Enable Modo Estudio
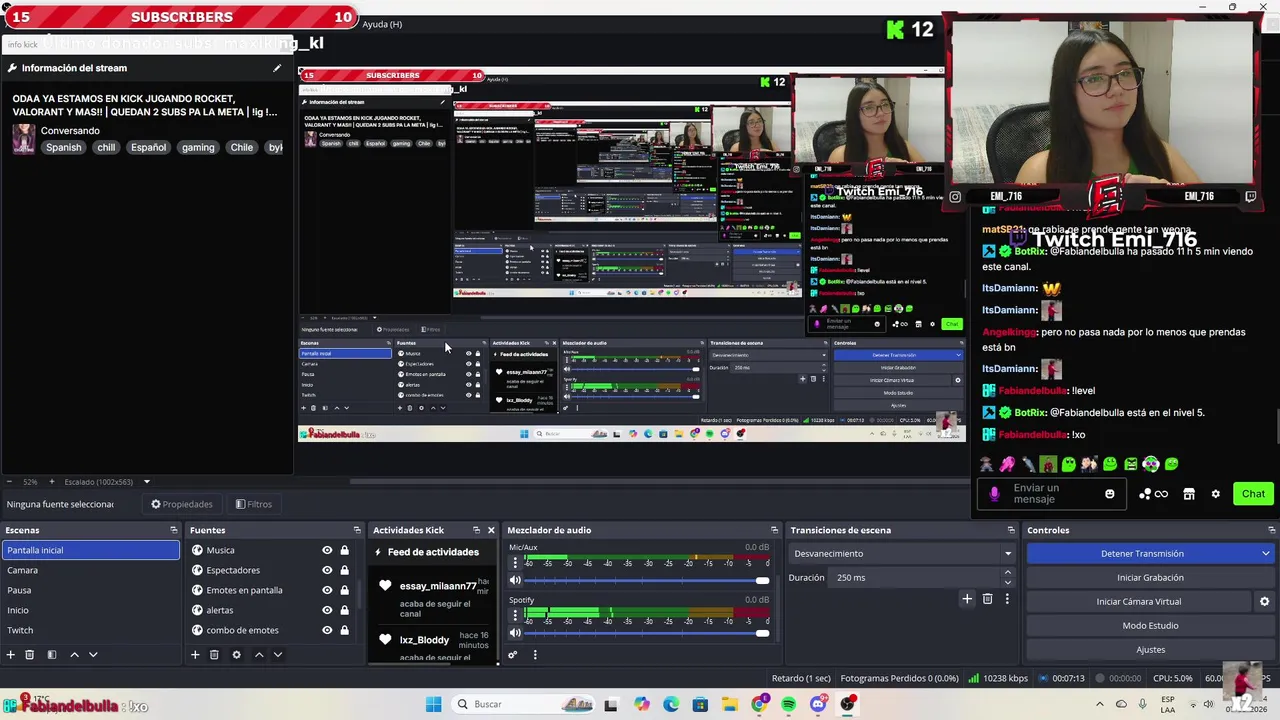This screenshot has height=720, width=1280. coord(1150,626)
